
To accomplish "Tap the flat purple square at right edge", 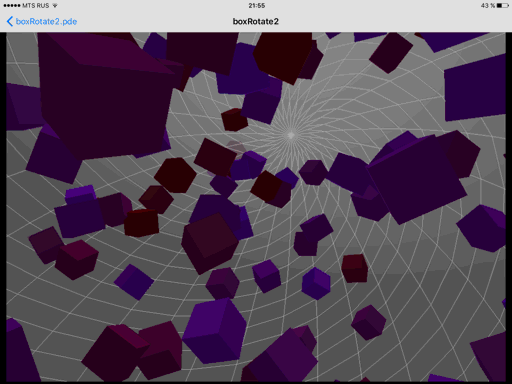I will [475, 88].
